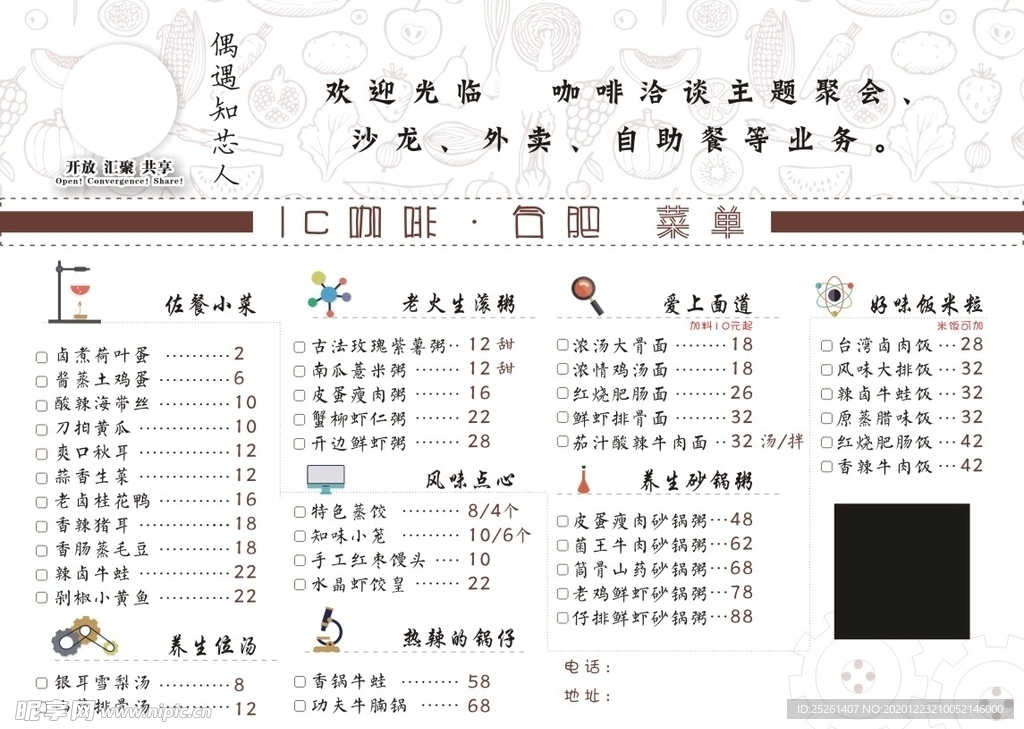Click the 热辣的锅仔 section heading
The height and width of the screenshot is (729, 1024).
coord(459,638)
